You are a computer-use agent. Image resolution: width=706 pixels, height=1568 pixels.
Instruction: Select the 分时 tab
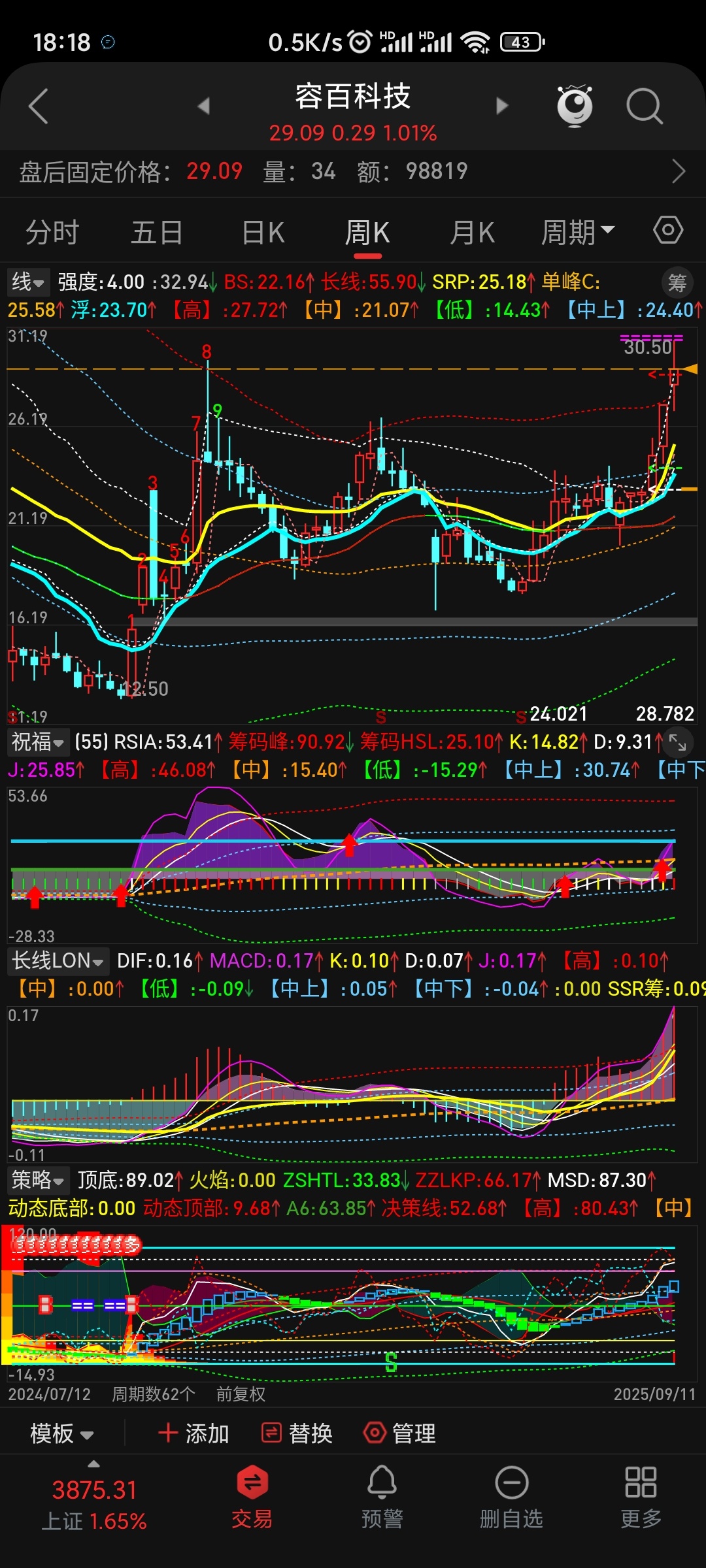(x=52, y=233)
